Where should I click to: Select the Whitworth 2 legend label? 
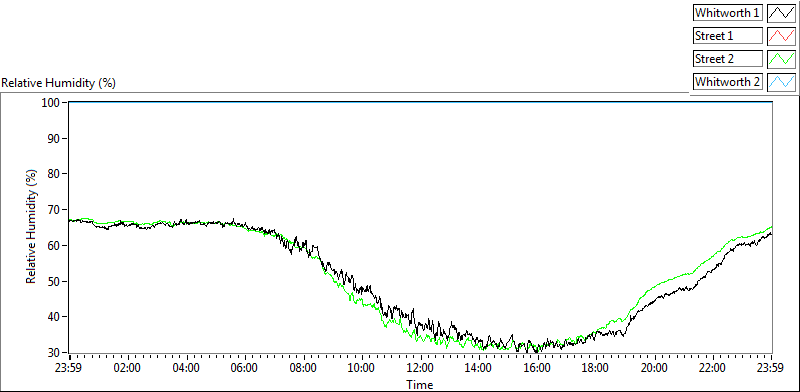tap(728, 82)
